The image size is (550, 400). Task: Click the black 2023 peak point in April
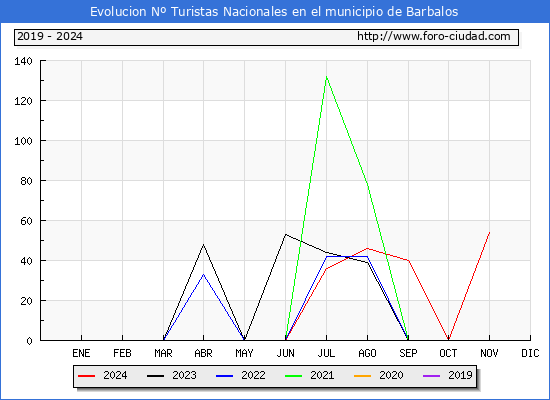203,245
